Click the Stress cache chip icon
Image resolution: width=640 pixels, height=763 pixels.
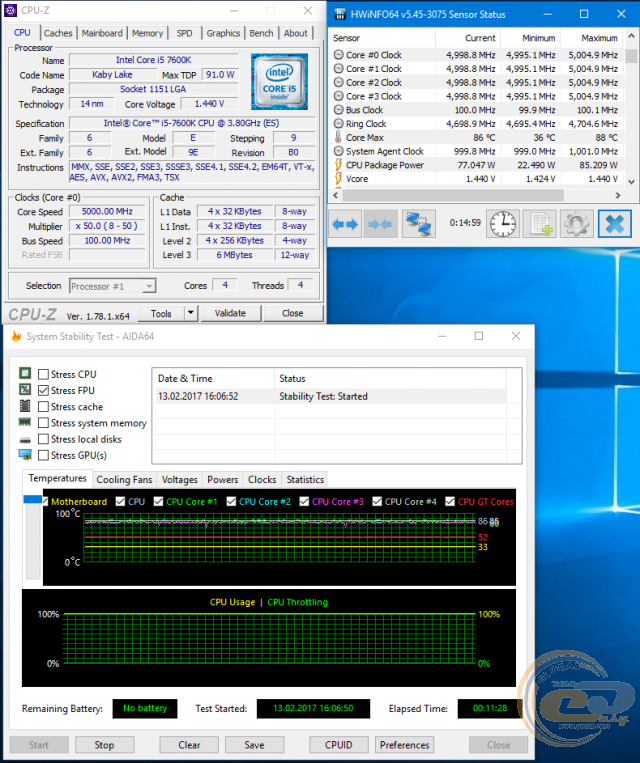click(x=25, y=406)
